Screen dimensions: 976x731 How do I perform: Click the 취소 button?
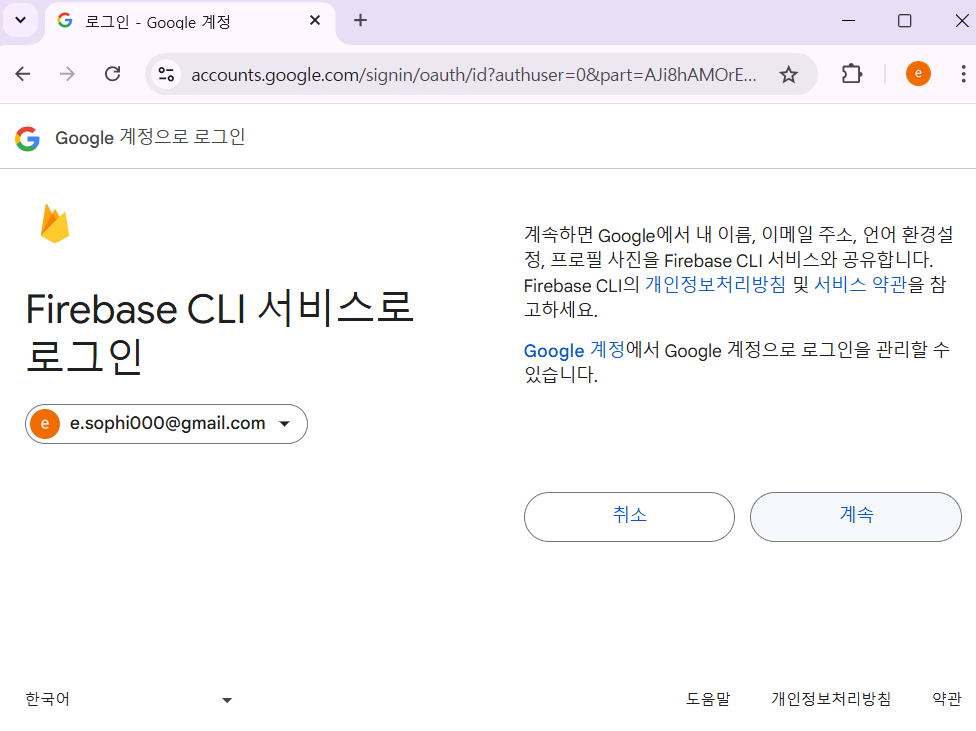[x=629, y=517]
